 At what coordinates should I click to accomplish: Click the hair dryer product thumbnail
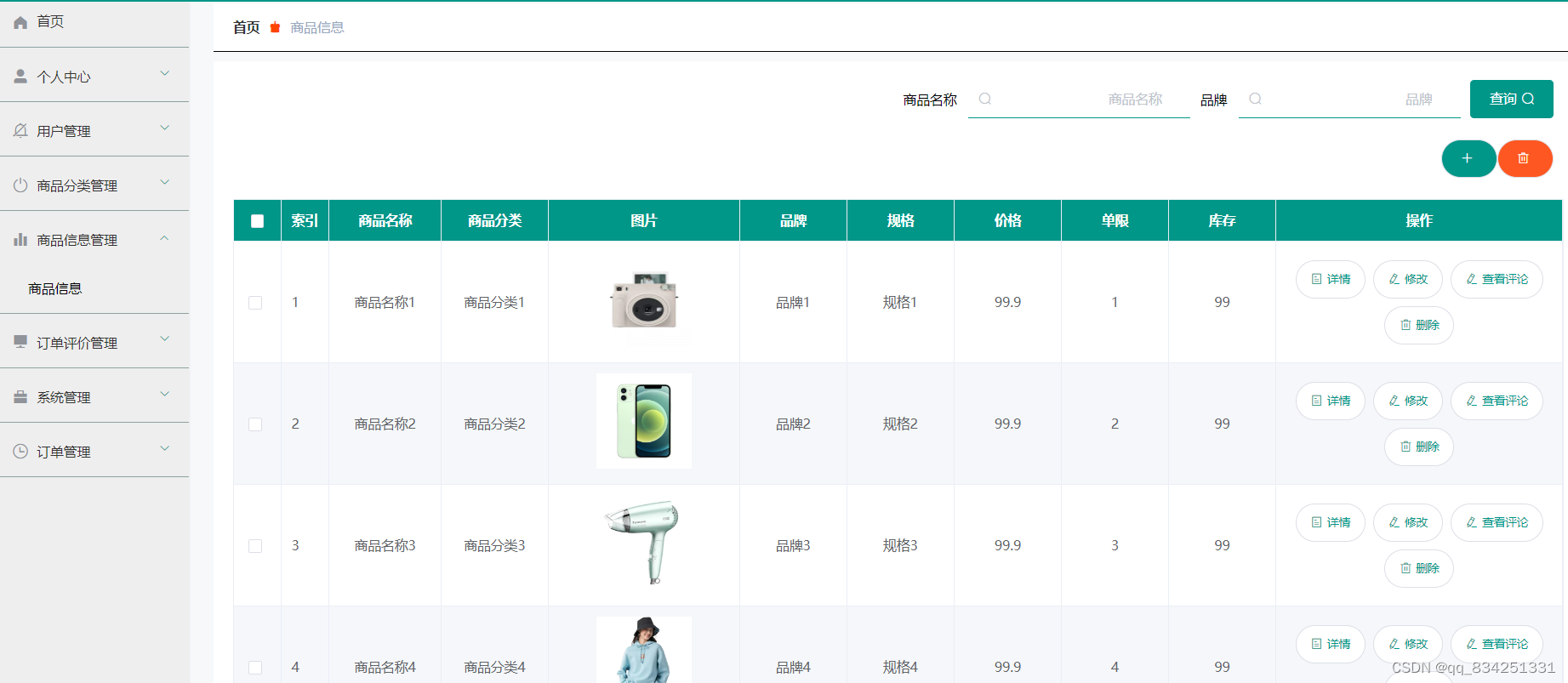tap(642, 542)
